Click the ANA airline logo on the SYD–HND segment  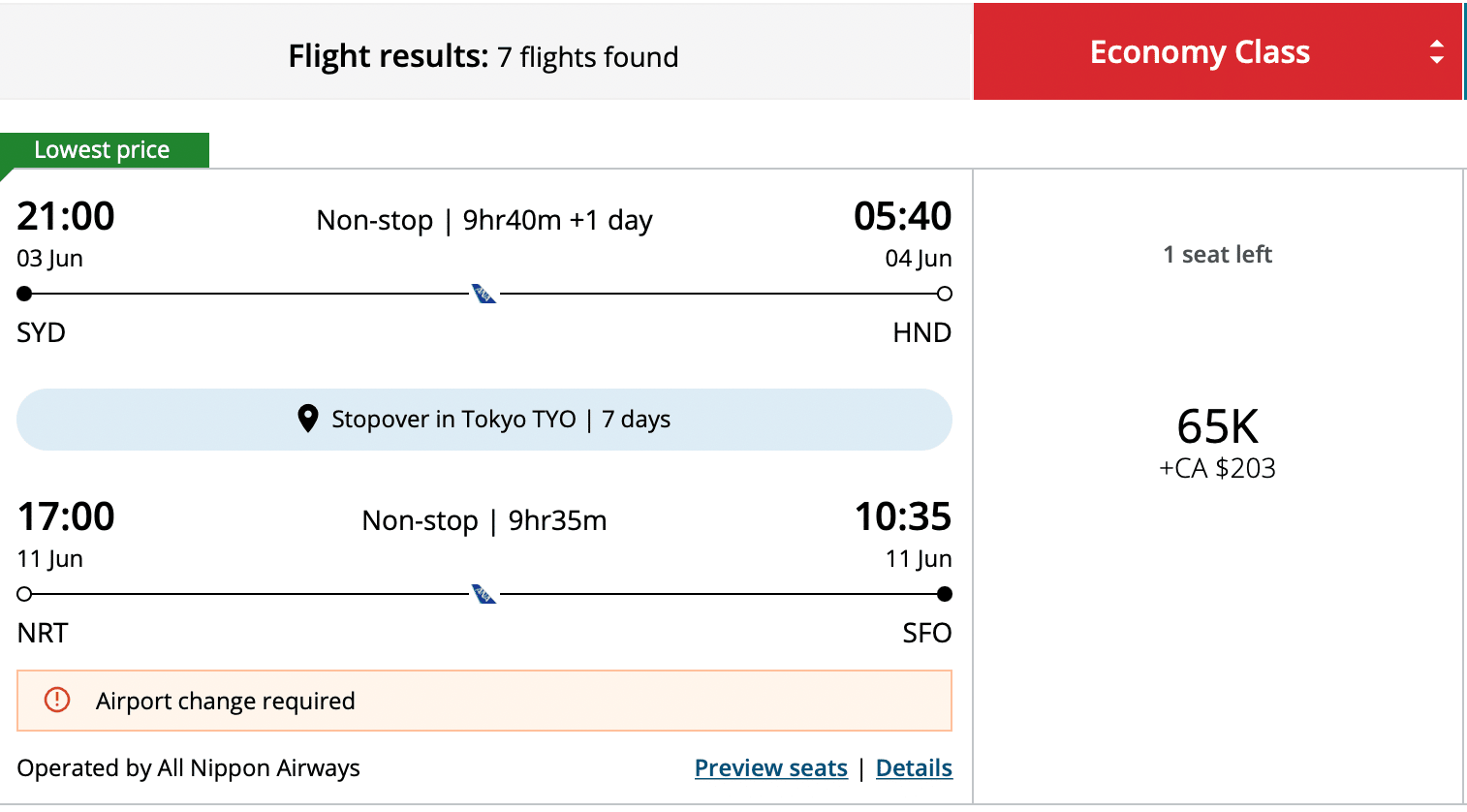pyautogui.click(x=484, y=294)
